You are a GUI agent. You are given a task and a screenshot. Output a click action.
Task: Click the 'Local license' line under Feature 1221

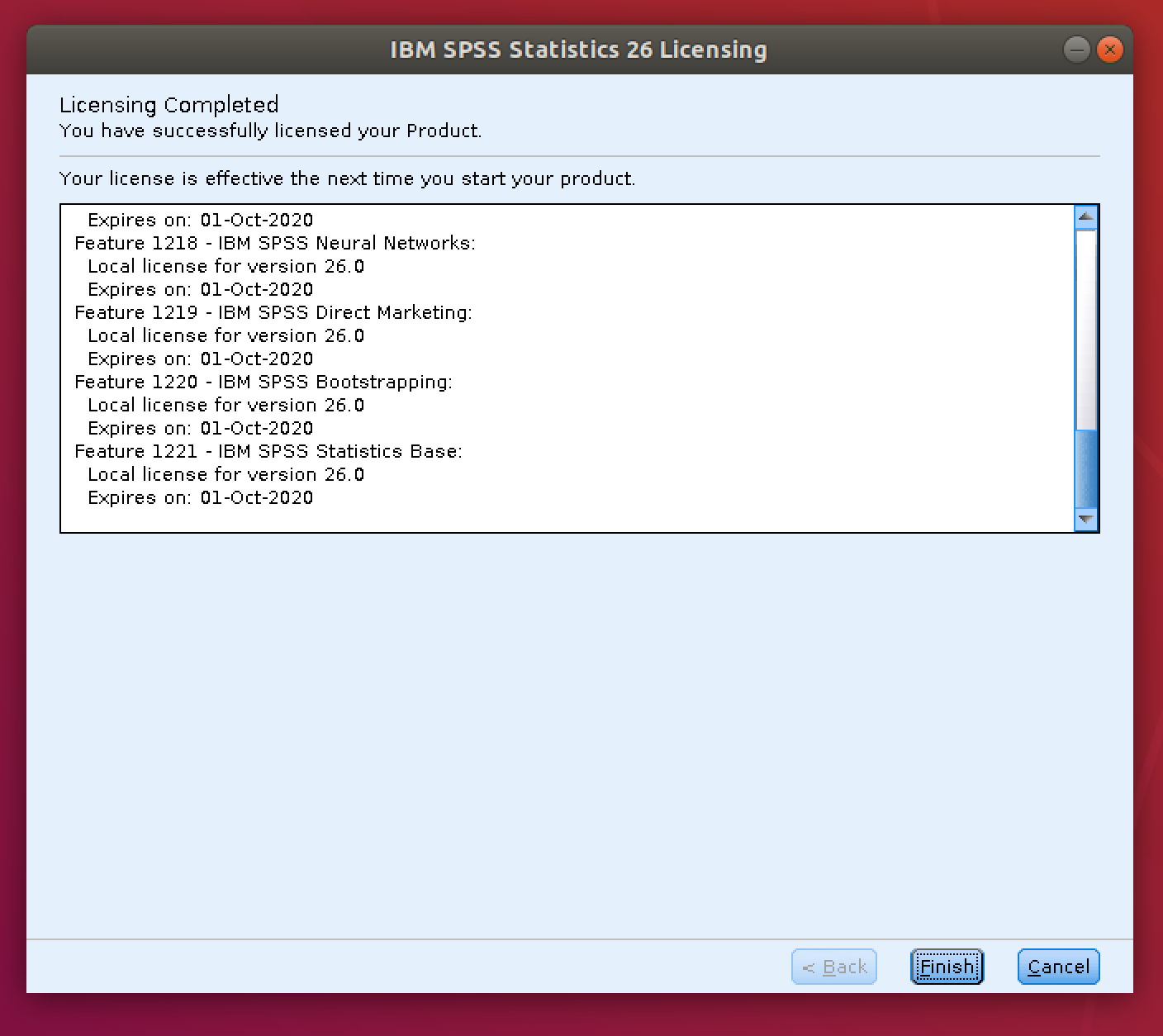225,474
